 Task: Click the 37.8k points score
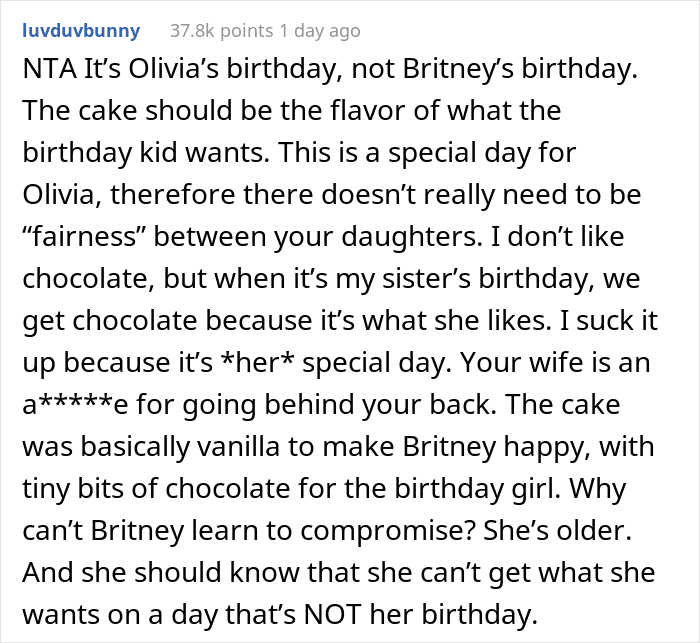(221, 31)
